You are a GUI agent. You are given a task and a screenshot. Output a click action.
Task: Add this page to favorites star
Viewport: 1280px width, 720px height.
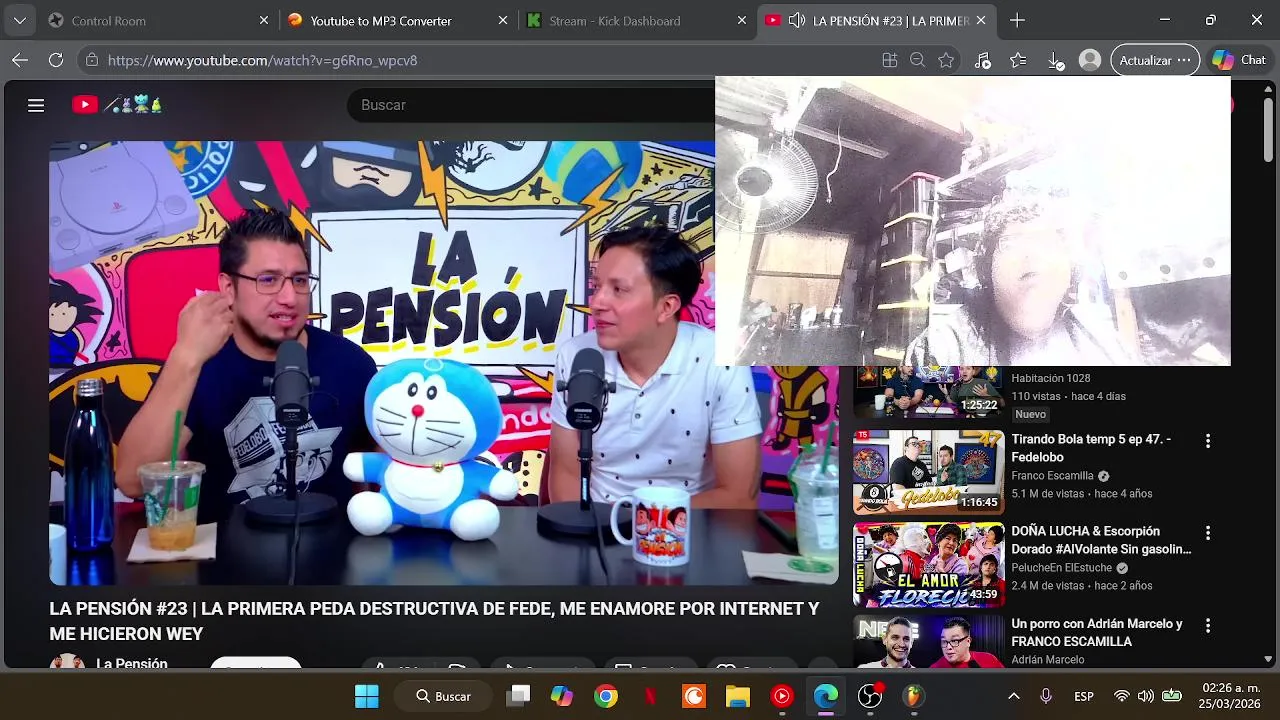pos(946,60)
